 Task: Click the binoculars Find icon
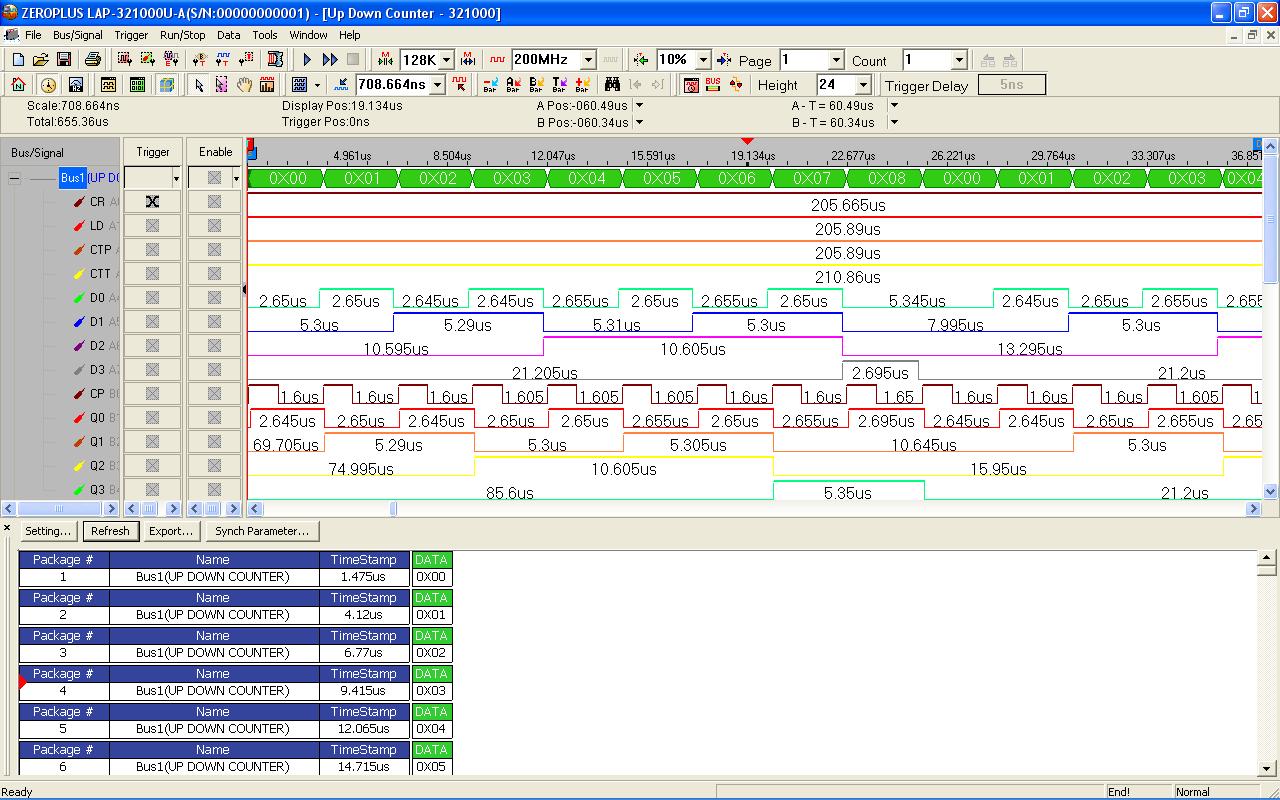(x=612, y=85)
